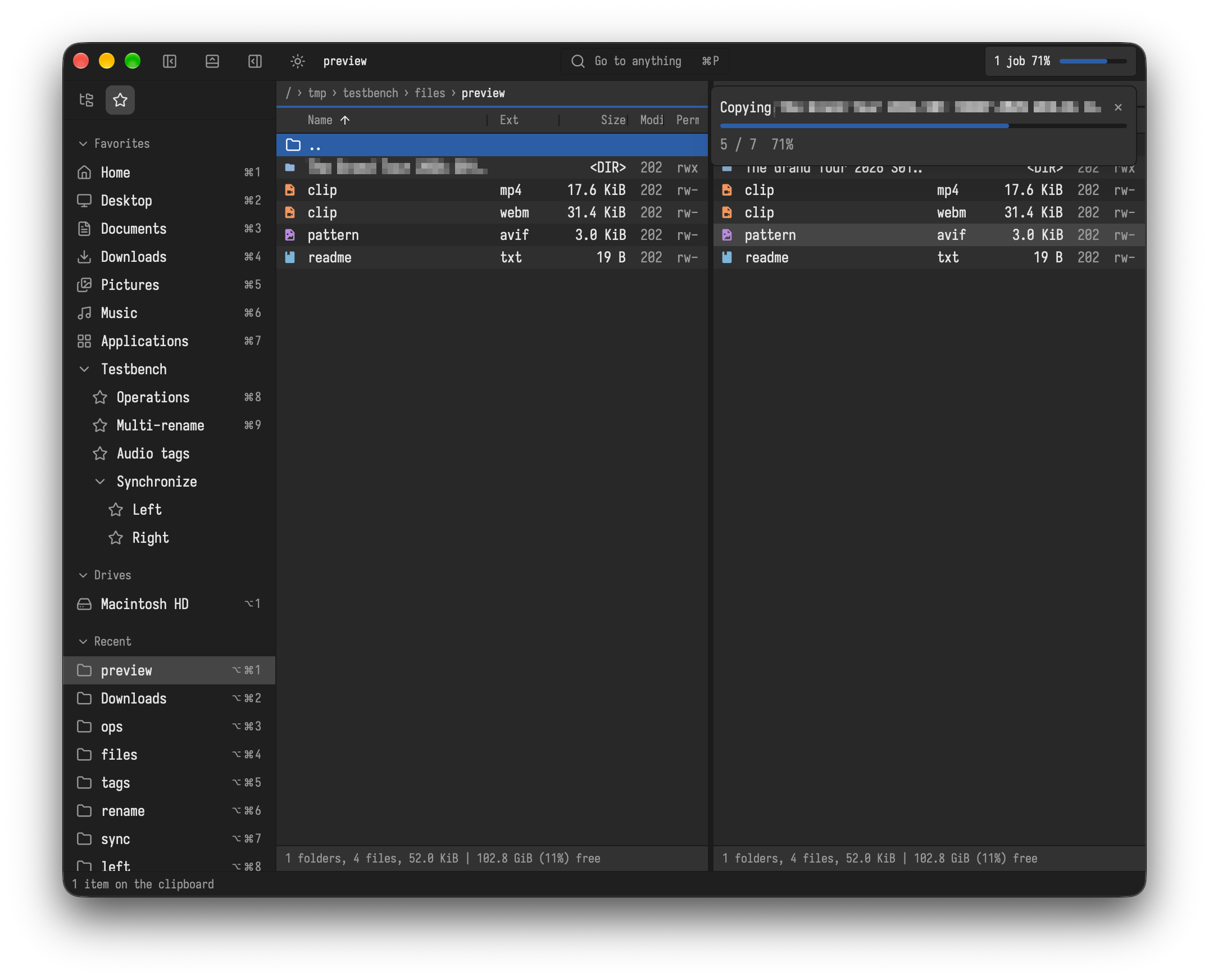Select the Right sync favorite
The height and width of the screenshot is (980, 1209).
point(169,538)
